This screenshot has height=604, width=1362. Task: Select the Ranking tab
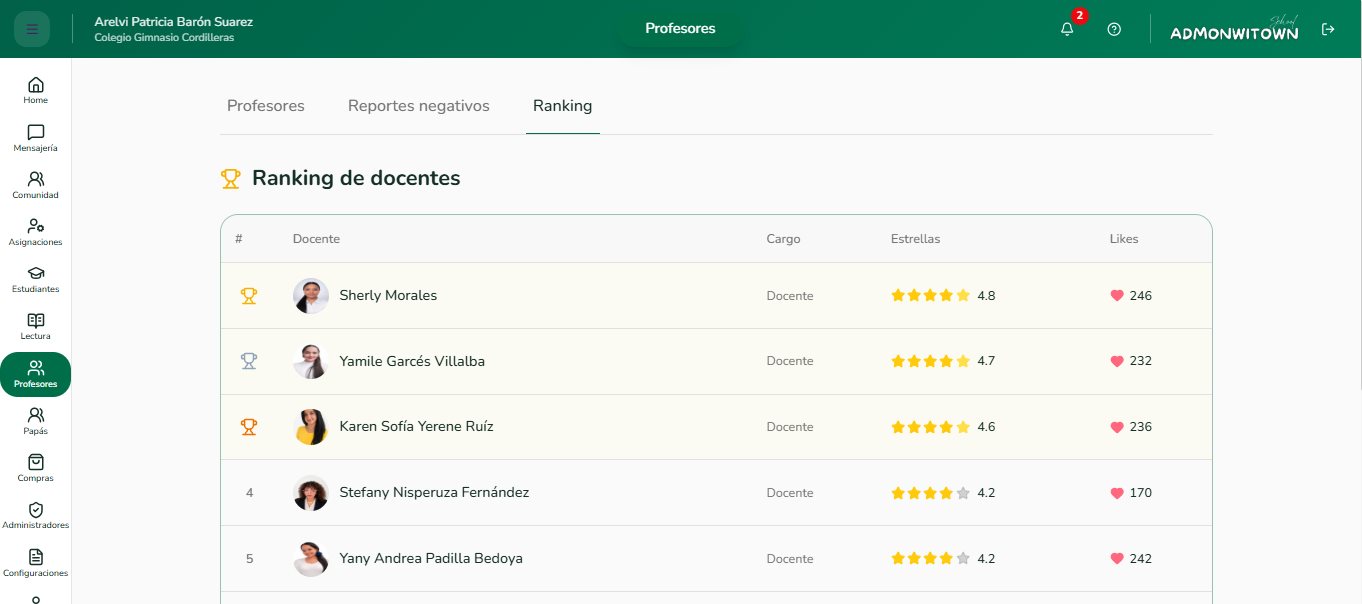tap(562, 106)
